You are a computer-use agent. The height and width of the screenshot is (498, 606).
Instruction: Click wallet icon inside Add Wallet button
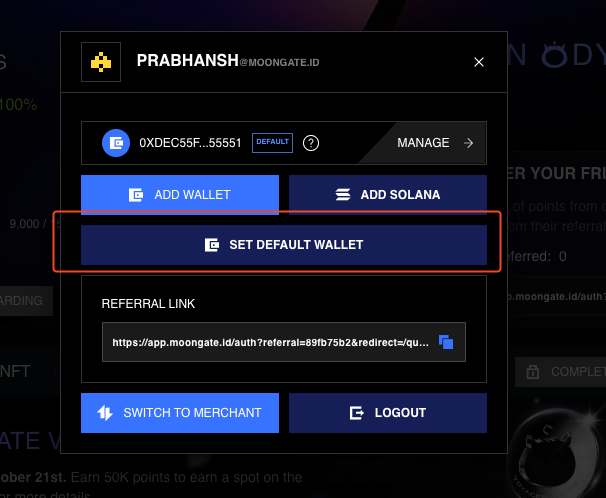[x=136, y=195]
